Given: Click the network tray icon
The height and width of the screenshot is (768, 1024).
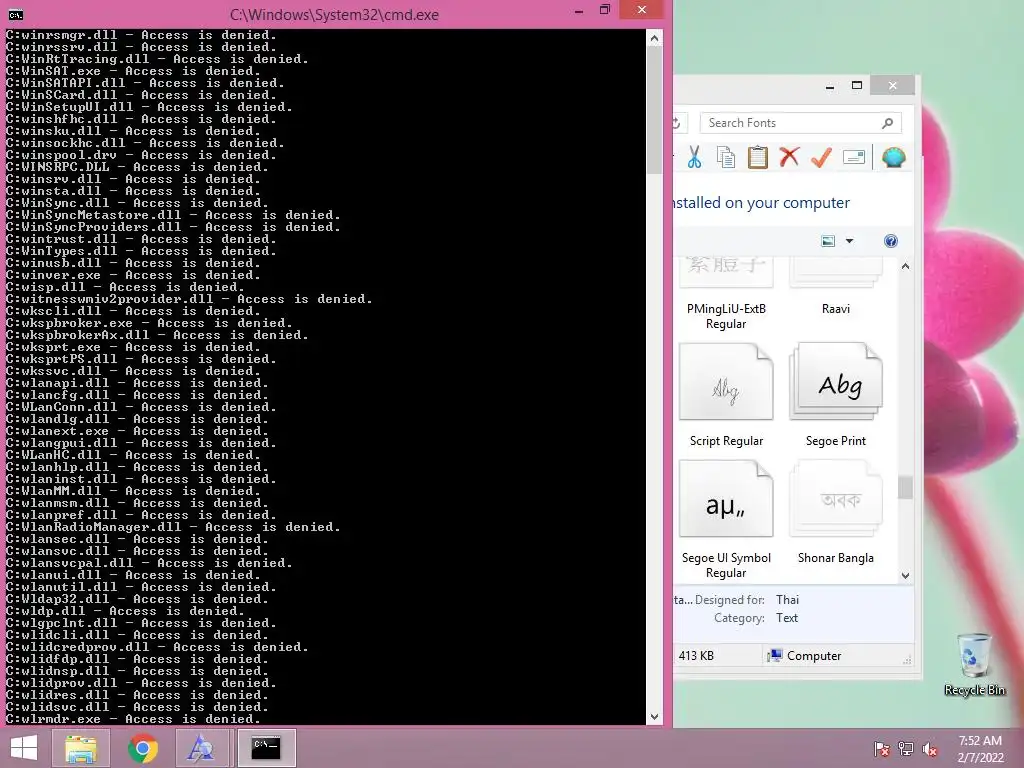Looking at the screenshot, I should (906, 749).
